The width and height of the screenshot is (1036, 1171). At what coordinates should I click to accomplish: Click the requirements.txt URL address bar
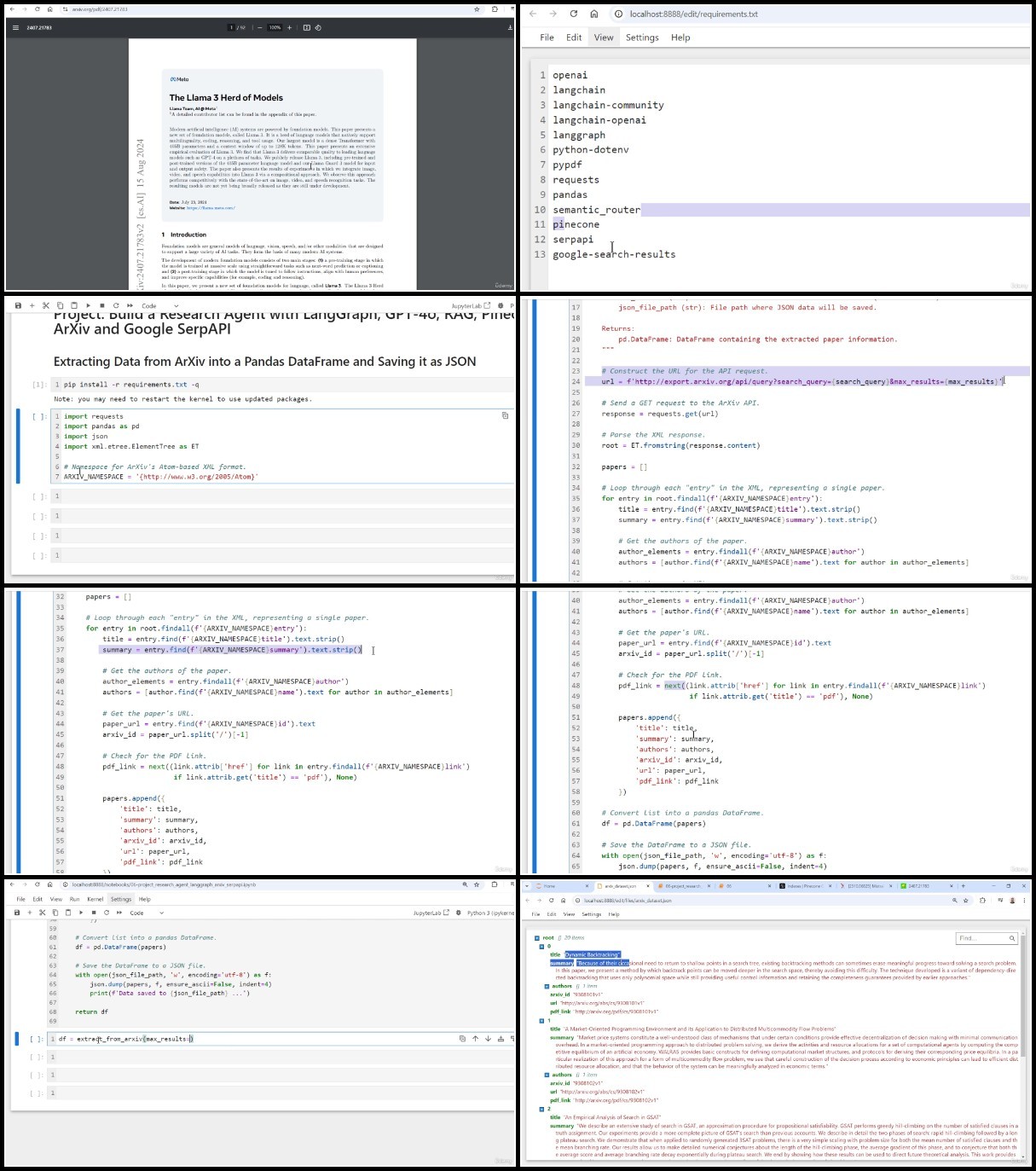[819, 14]
